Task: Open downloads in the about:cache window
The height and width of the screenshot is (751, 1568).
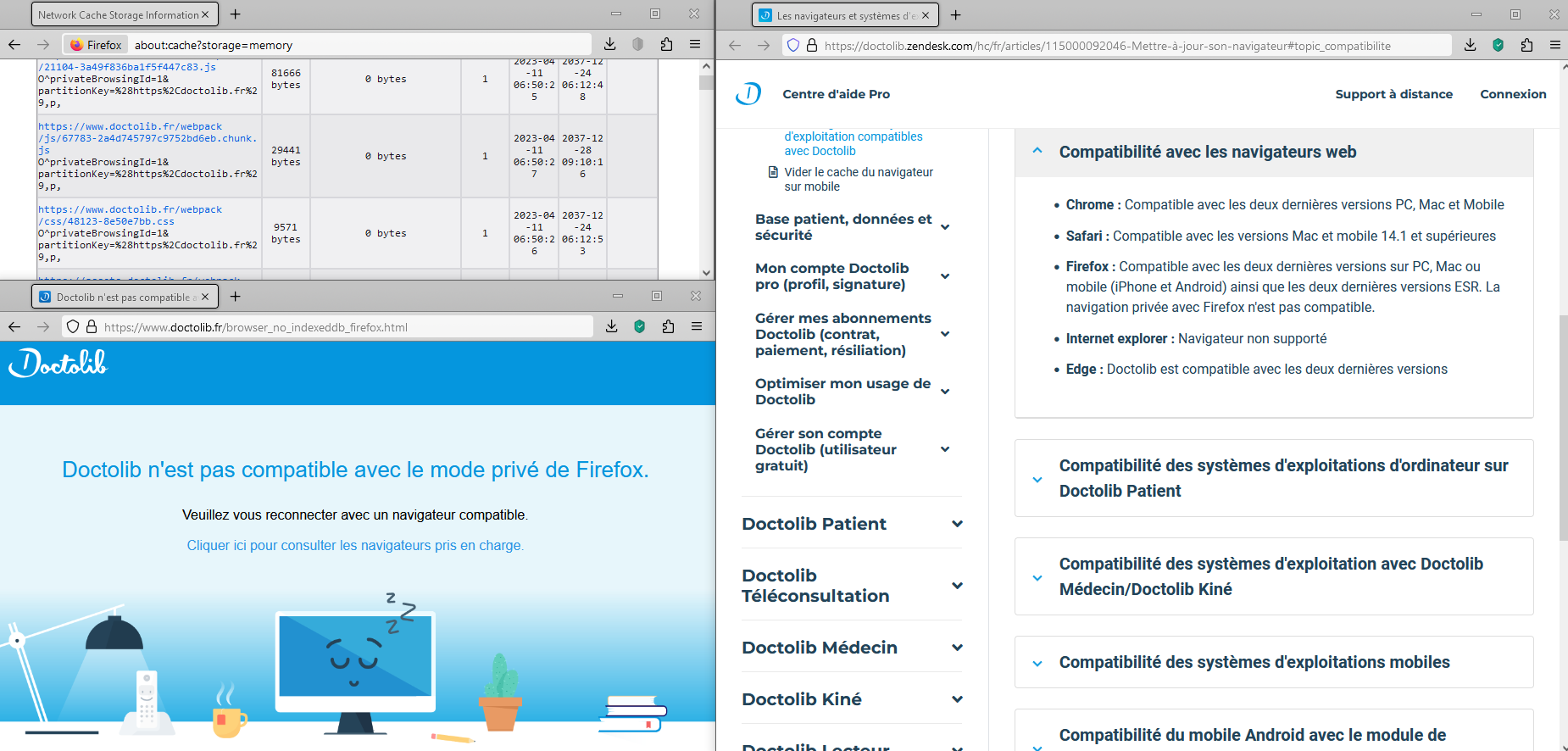Action: coord(609,45)
